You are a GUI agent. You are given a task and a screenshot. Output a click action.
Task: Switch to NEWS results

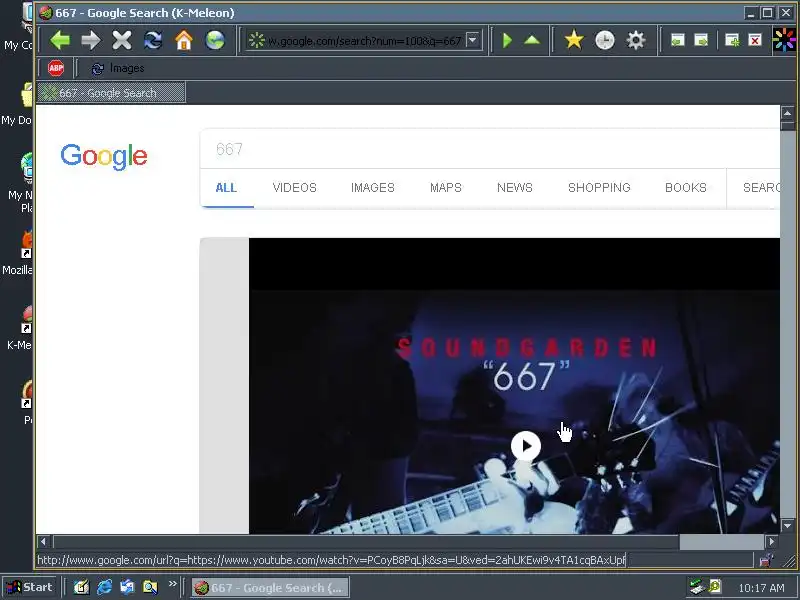(x=515, y=188)
